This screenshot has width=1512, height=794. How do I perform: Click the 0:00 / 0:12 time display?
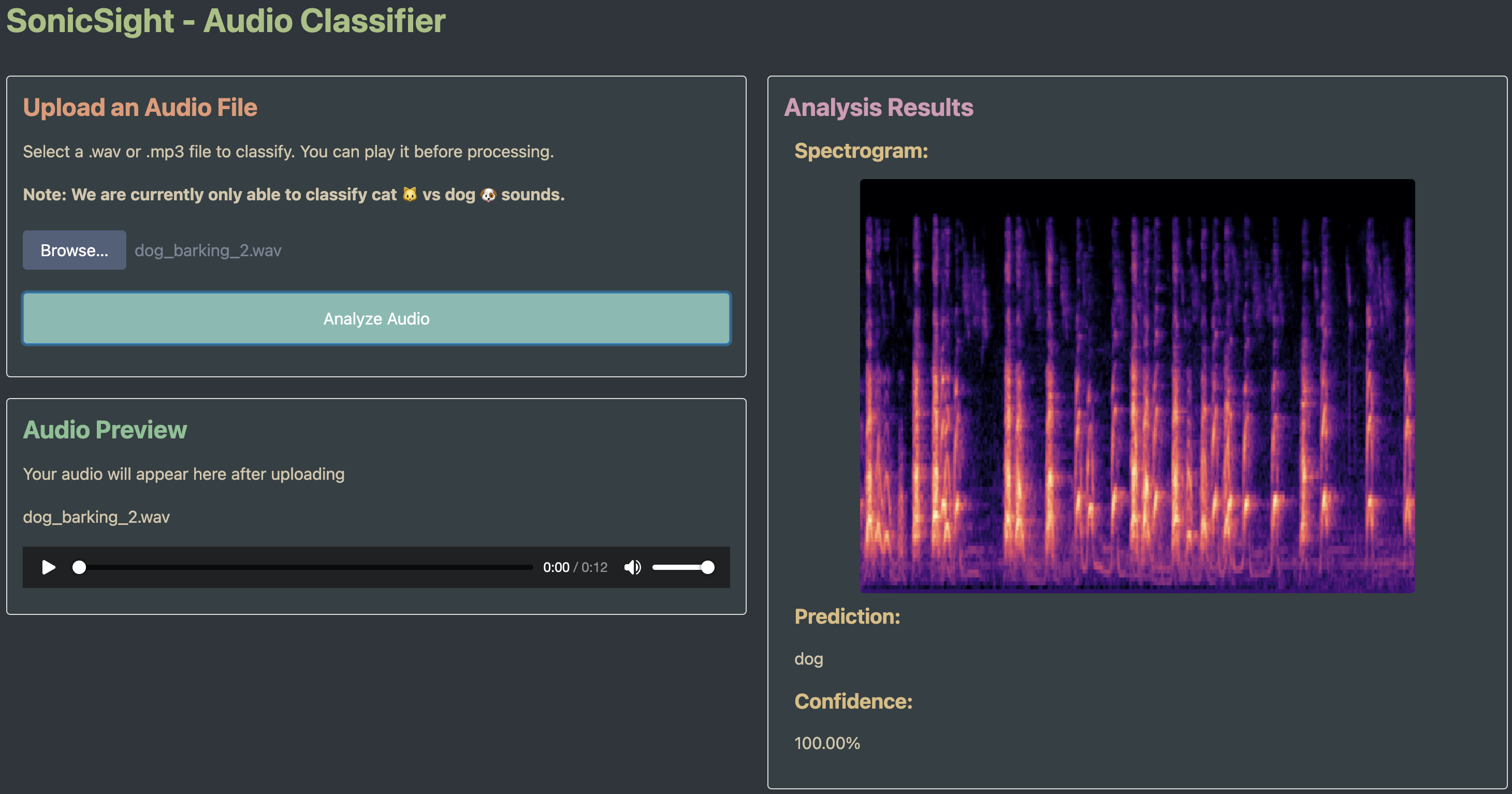coord(575,567)
